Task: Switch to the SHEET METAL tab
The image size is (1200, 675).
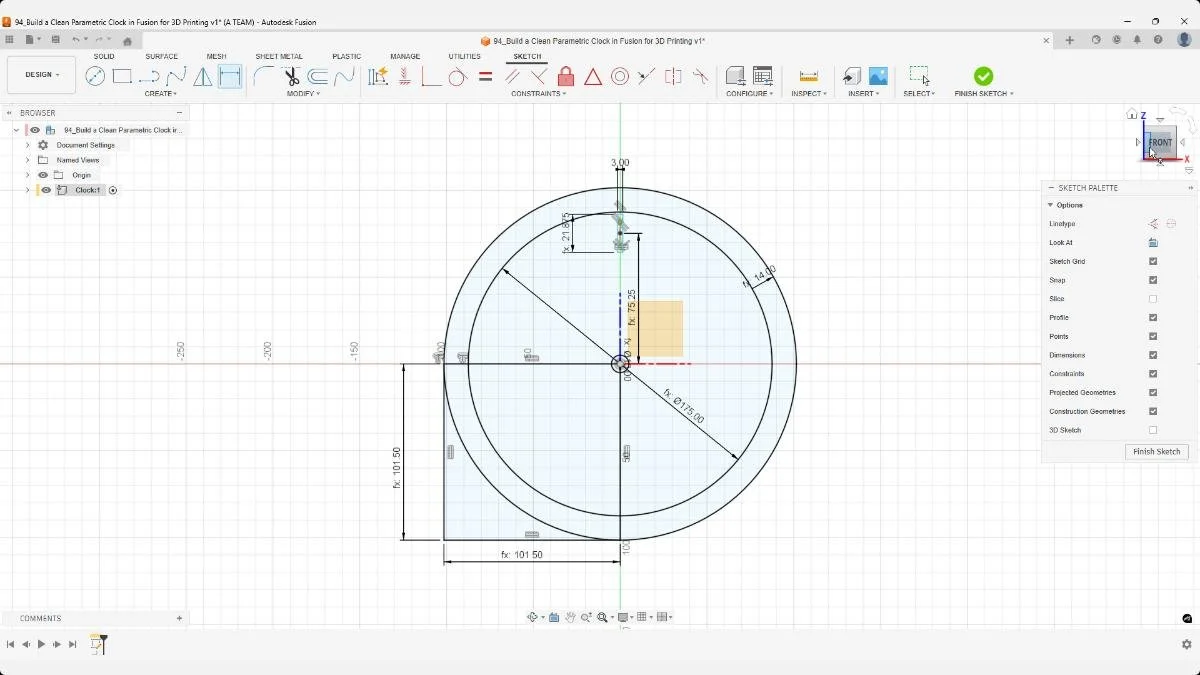Action: pyautogui.click(x=278, y=56)
